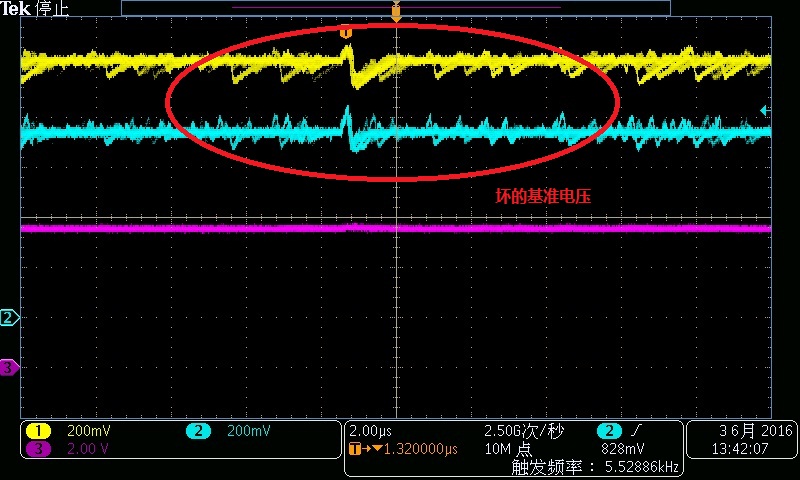
Task: Click channel 2 200mV scale value
Action: pos(248,431)
